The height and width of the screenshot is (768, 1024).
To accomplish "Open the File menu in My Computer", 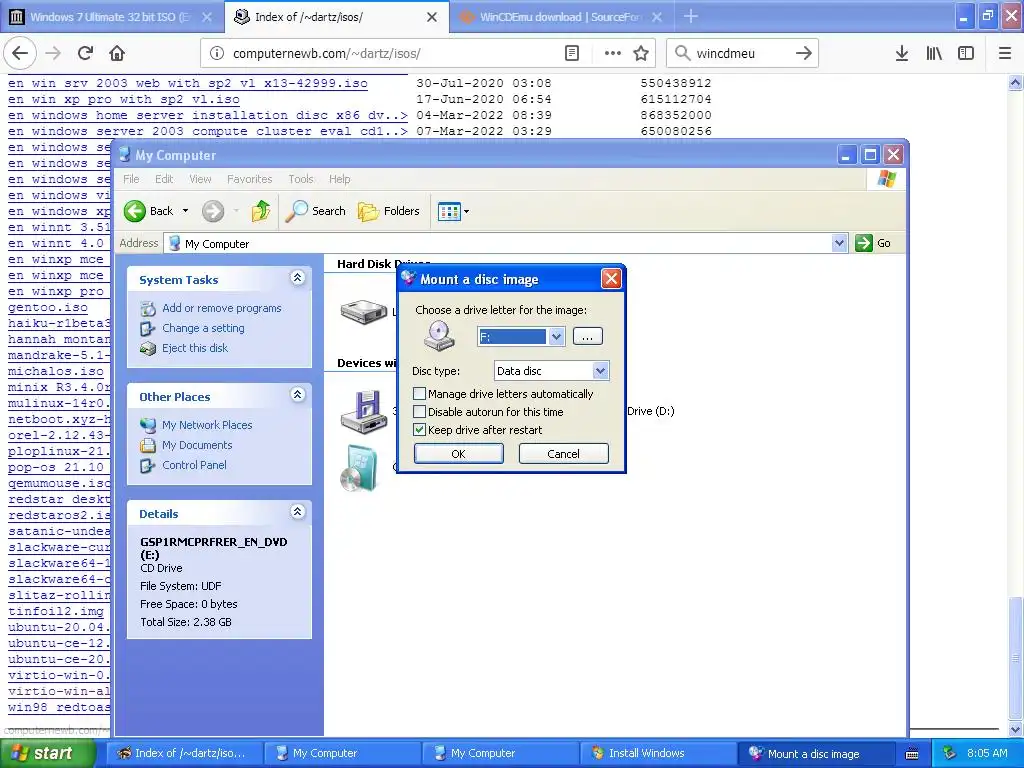I will 131,179.
